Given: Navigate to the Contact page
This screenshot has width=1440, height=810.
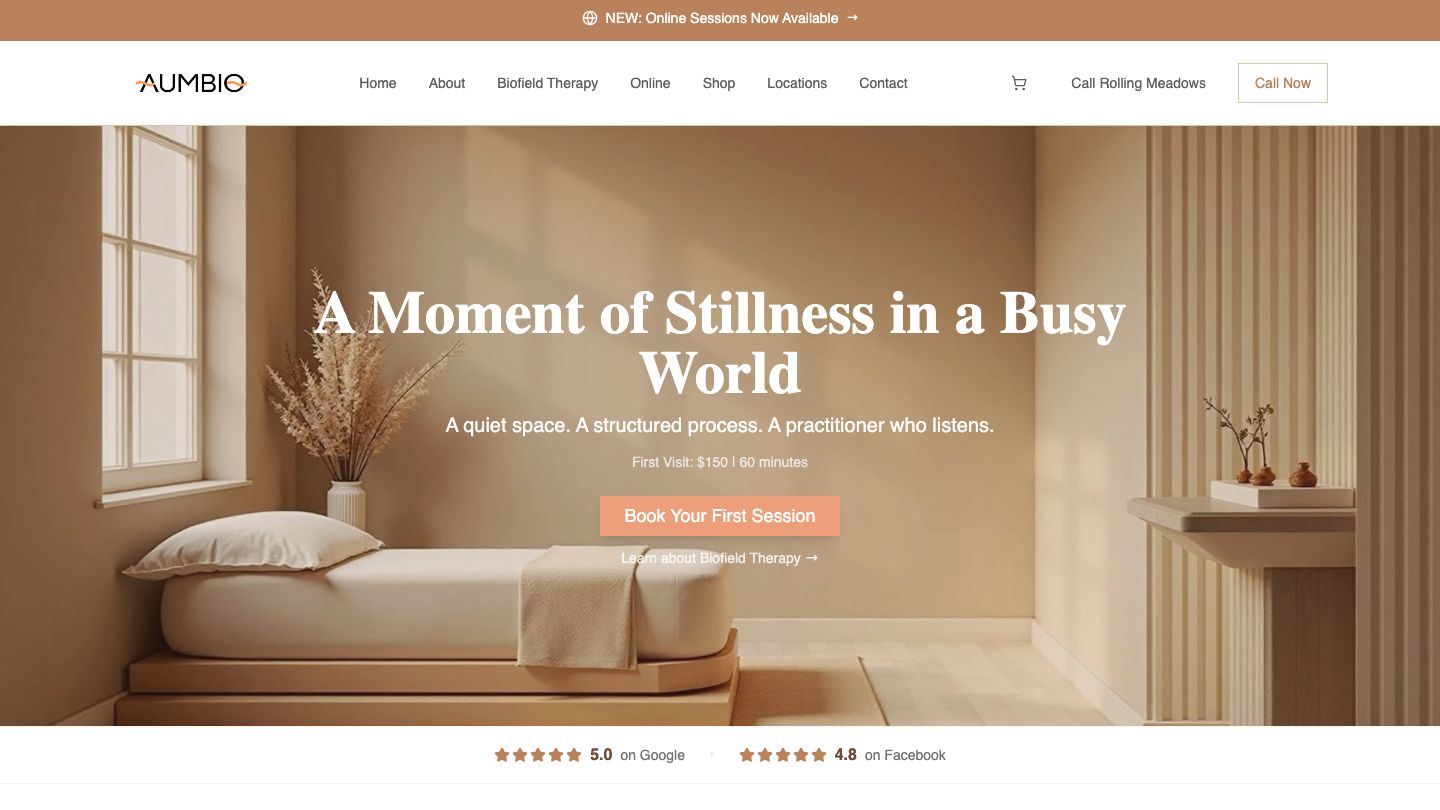Looking at the screenshot, I should (883, 83).
